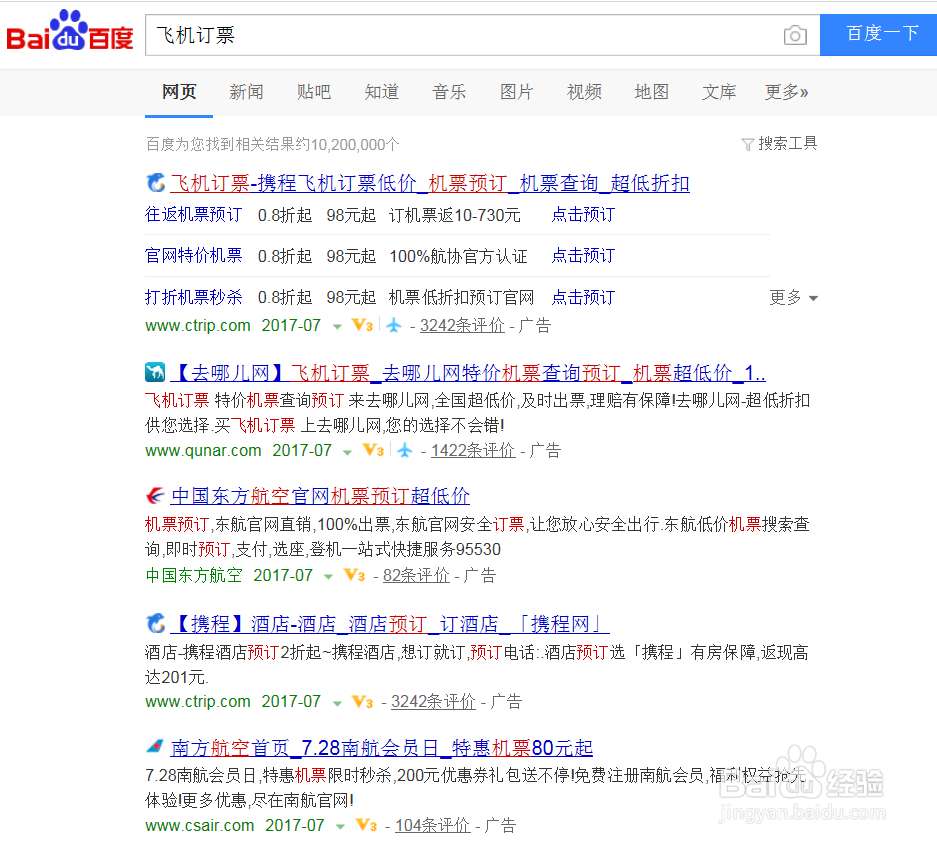Click 点击预订 in 打折机票秒杀 row

pos(583,297)
